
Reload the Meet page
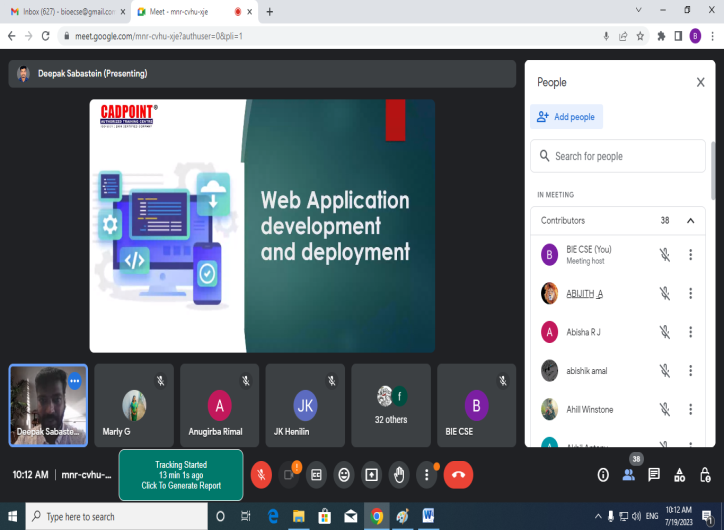tap(45, 36)
